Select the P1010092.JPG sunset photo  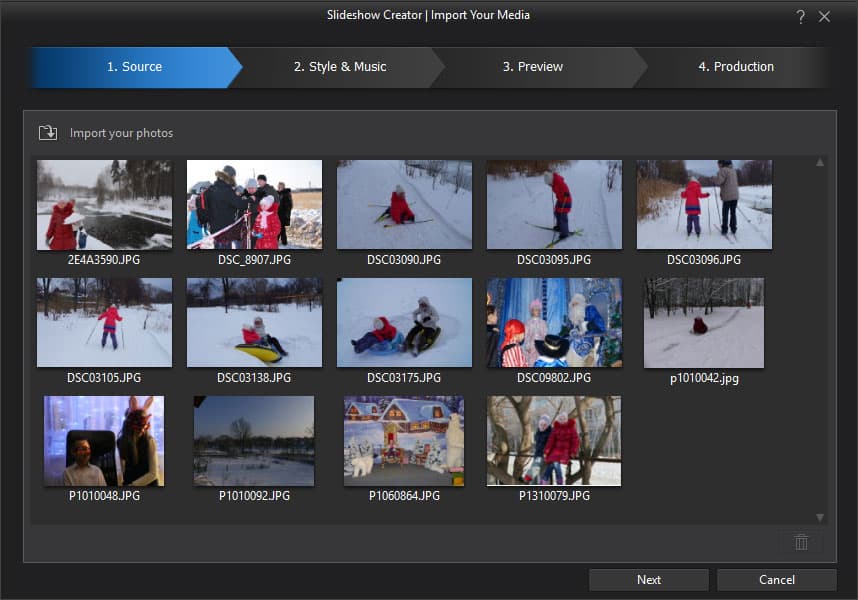(254, 441)
